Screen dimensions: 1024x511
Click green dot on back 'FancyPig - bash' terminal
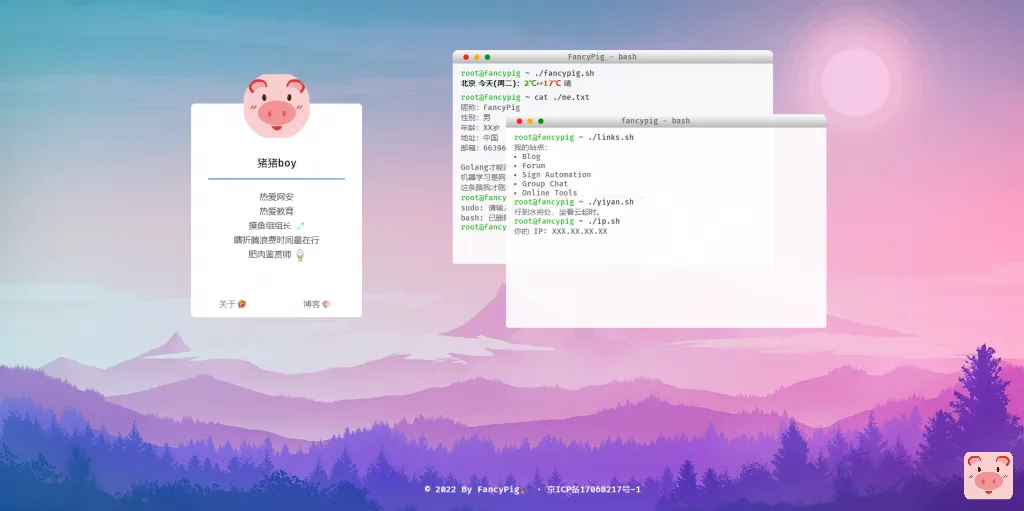488,57
